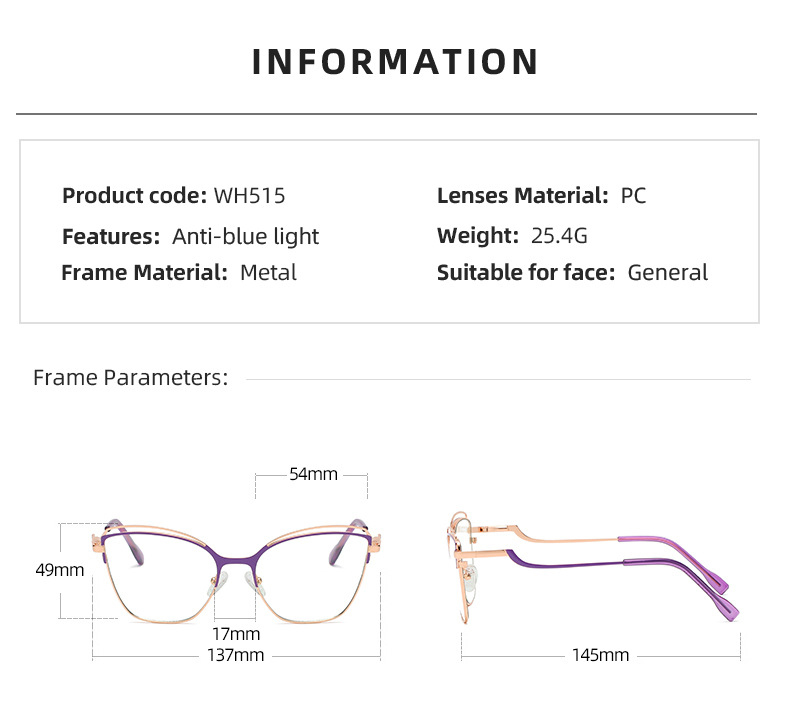This screenshot has height=710, width=790.
Task: Click the Lenses Material PC value
Action: tap(633, 196)
